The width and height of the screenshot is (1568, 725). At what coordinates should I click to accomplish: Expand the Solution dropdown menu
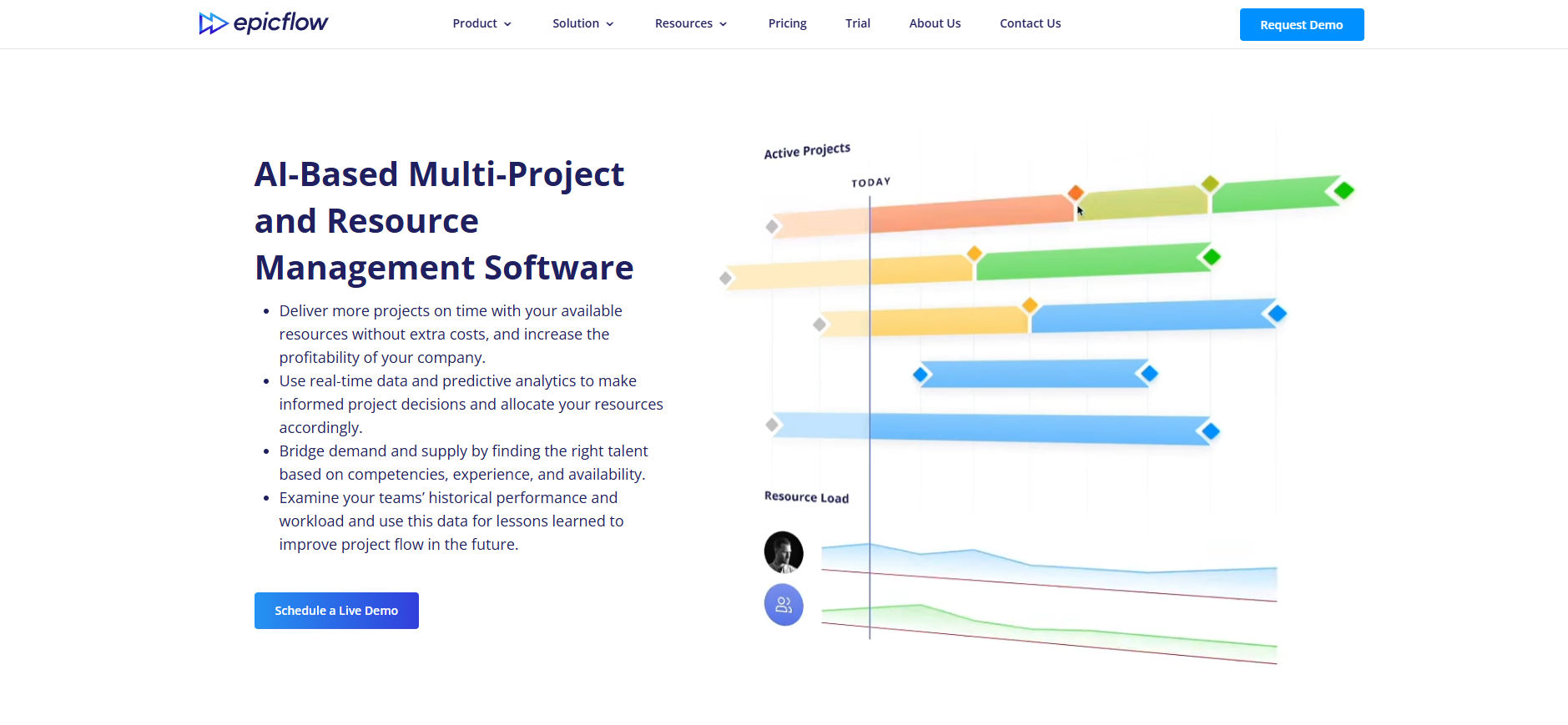point(582,23)
